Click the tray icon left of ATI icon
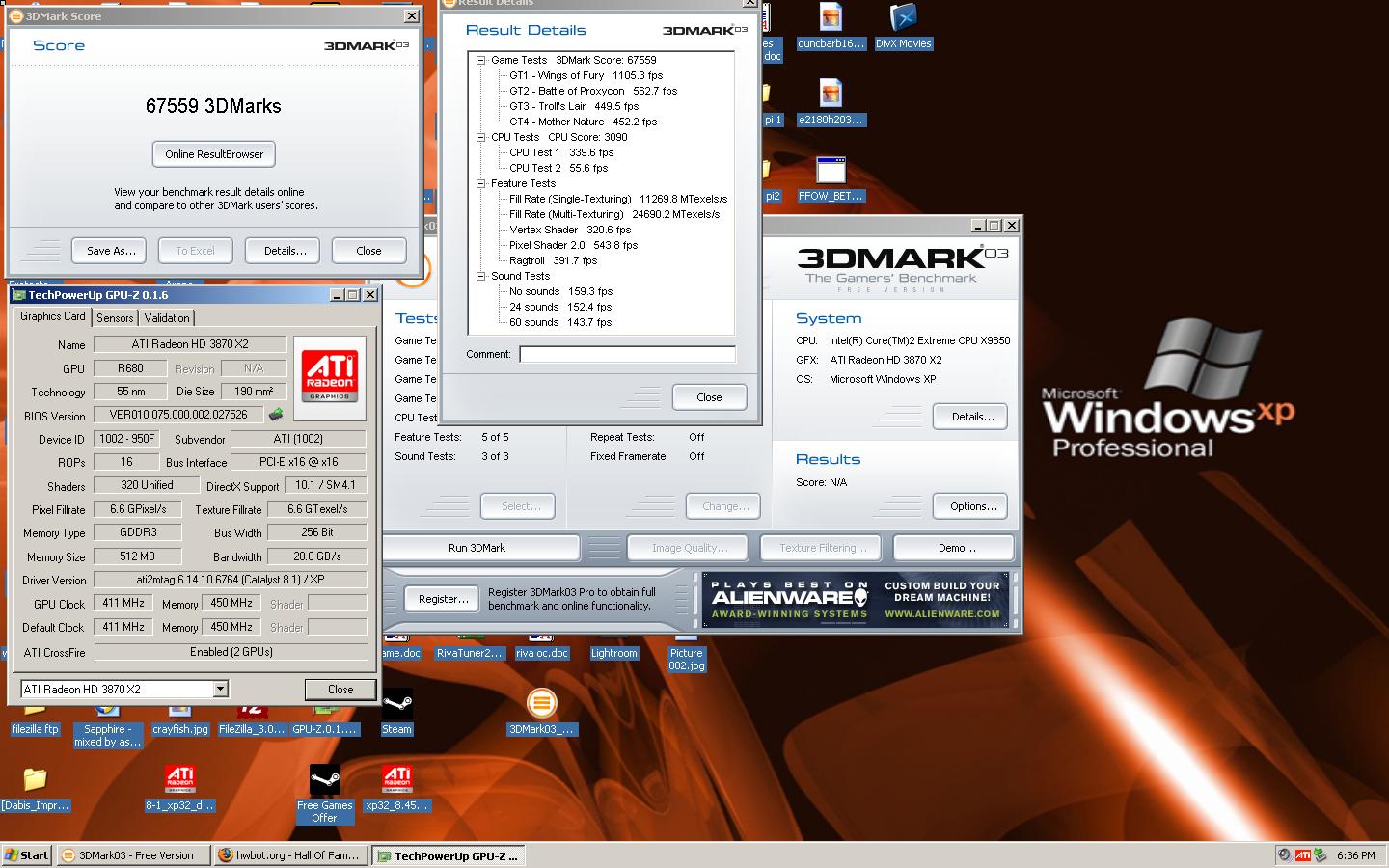 (x=1284, y=854)
